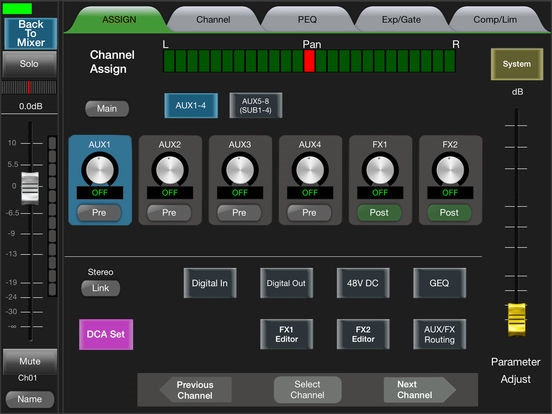
Task: Open AUX/FX Routing panel
Action: [x=439, y=334]
